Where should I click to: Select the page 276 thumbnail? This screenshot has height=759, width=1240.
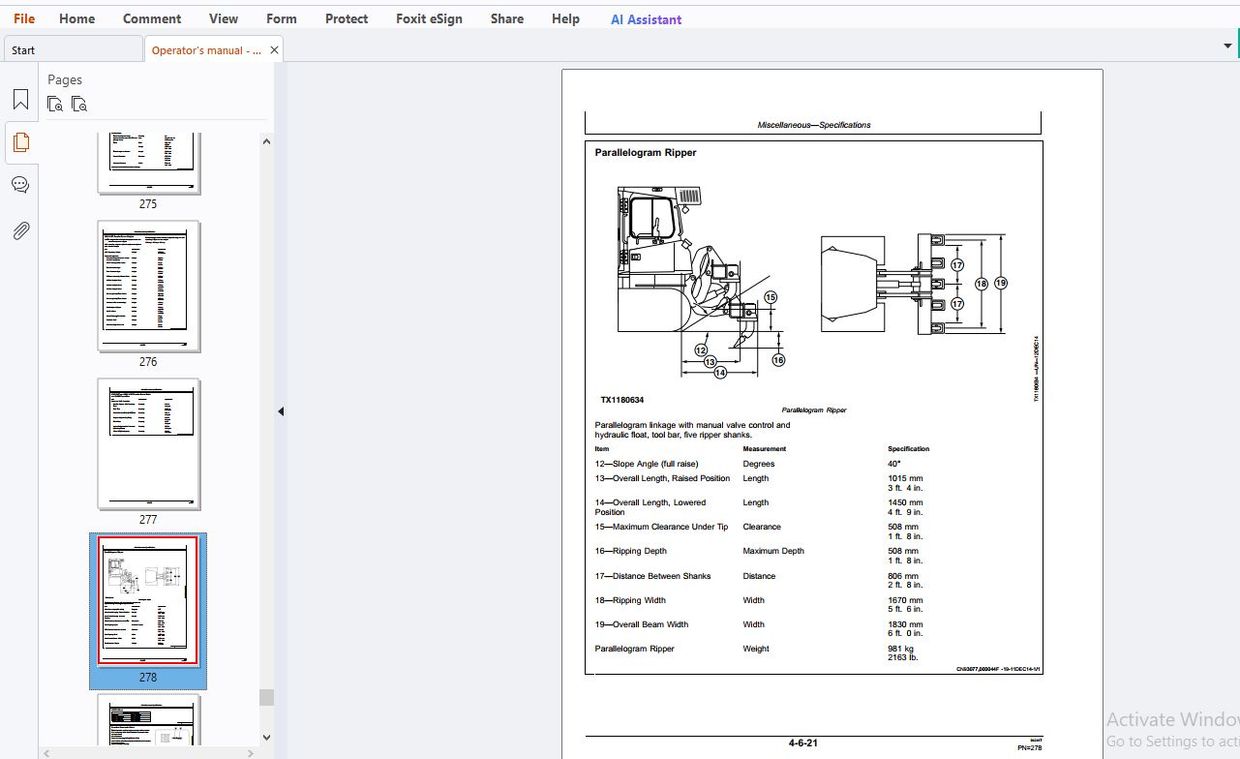(148, 287)
